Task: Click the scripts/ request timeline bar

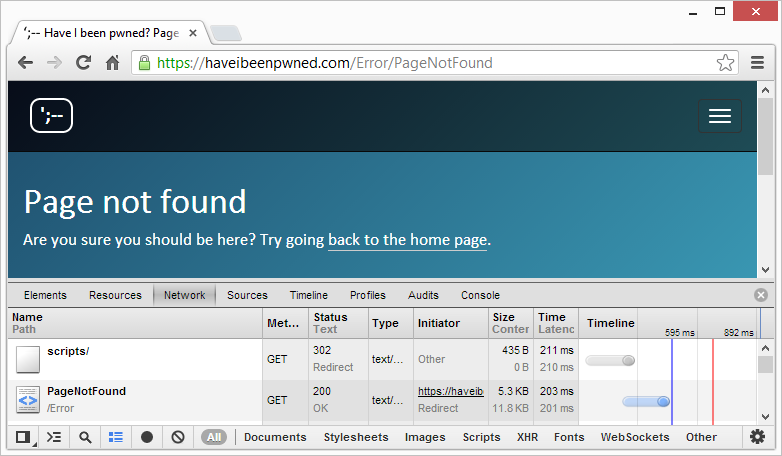Action: click(610, 360)
